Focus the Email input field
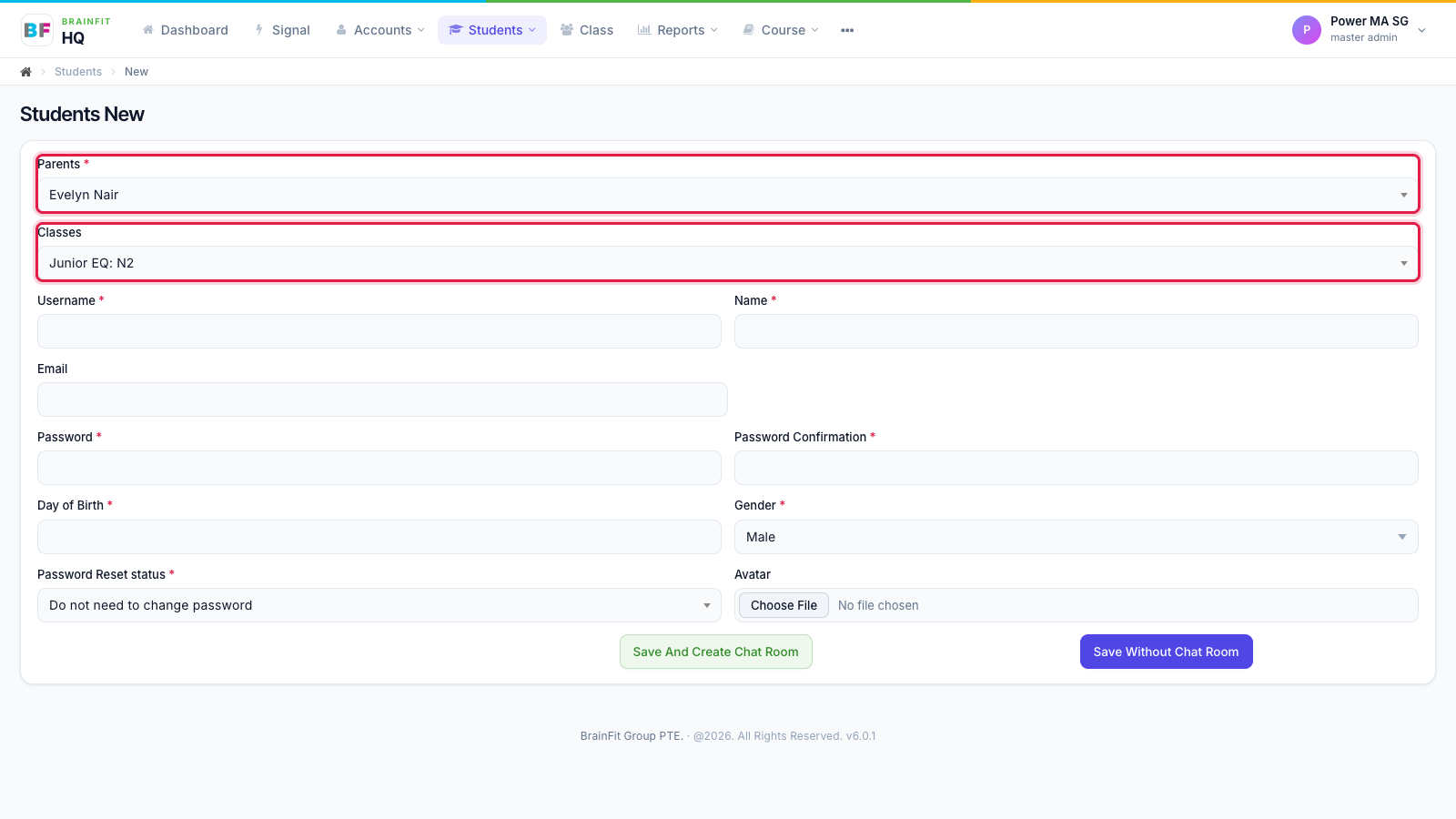 382,399
